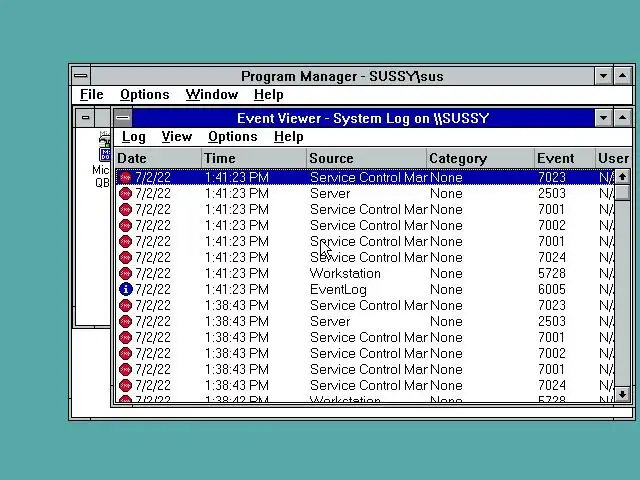Open Event Viewer's Options menu
The image size is (640, 480).
[x=233, y=137]
